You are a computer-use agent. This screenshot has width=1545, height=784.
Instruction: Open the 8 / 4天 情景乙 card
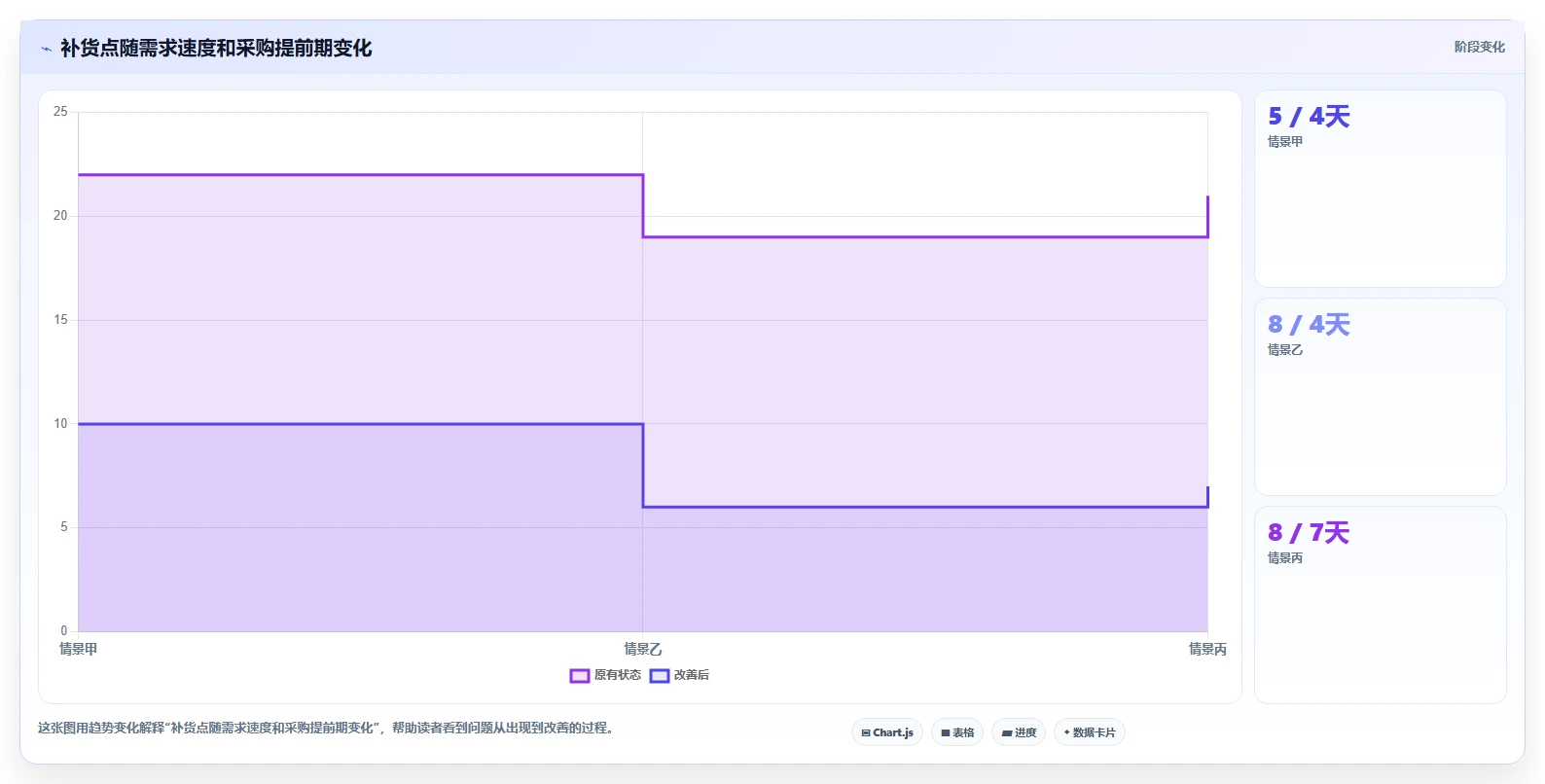pos(1381,397)
